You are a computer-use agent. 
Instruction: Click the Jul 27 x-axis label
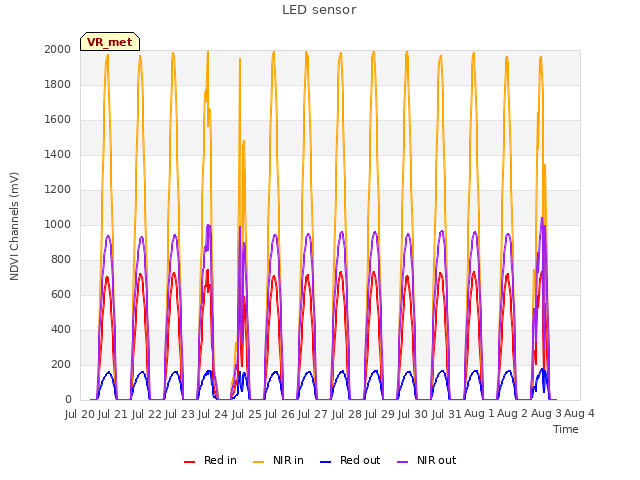[313, 414]
